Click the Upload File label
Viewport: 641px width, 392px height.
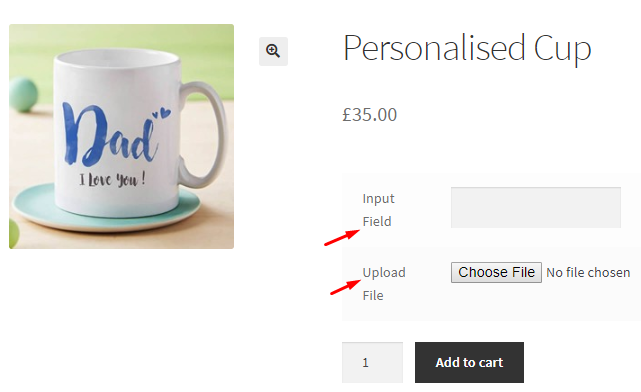coord(383,284)
